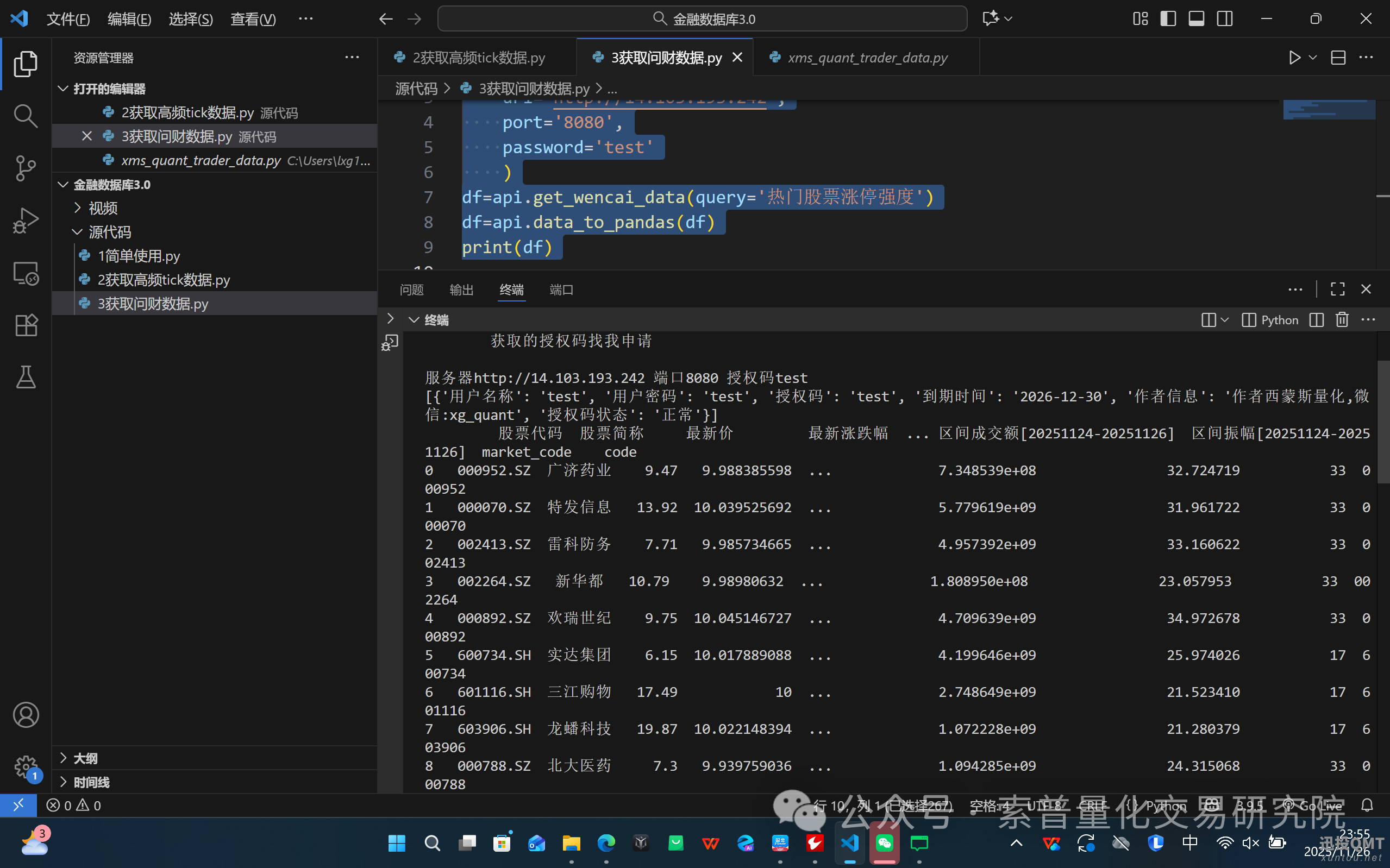Expand the 视频 folder

click(x=102, y=208)
